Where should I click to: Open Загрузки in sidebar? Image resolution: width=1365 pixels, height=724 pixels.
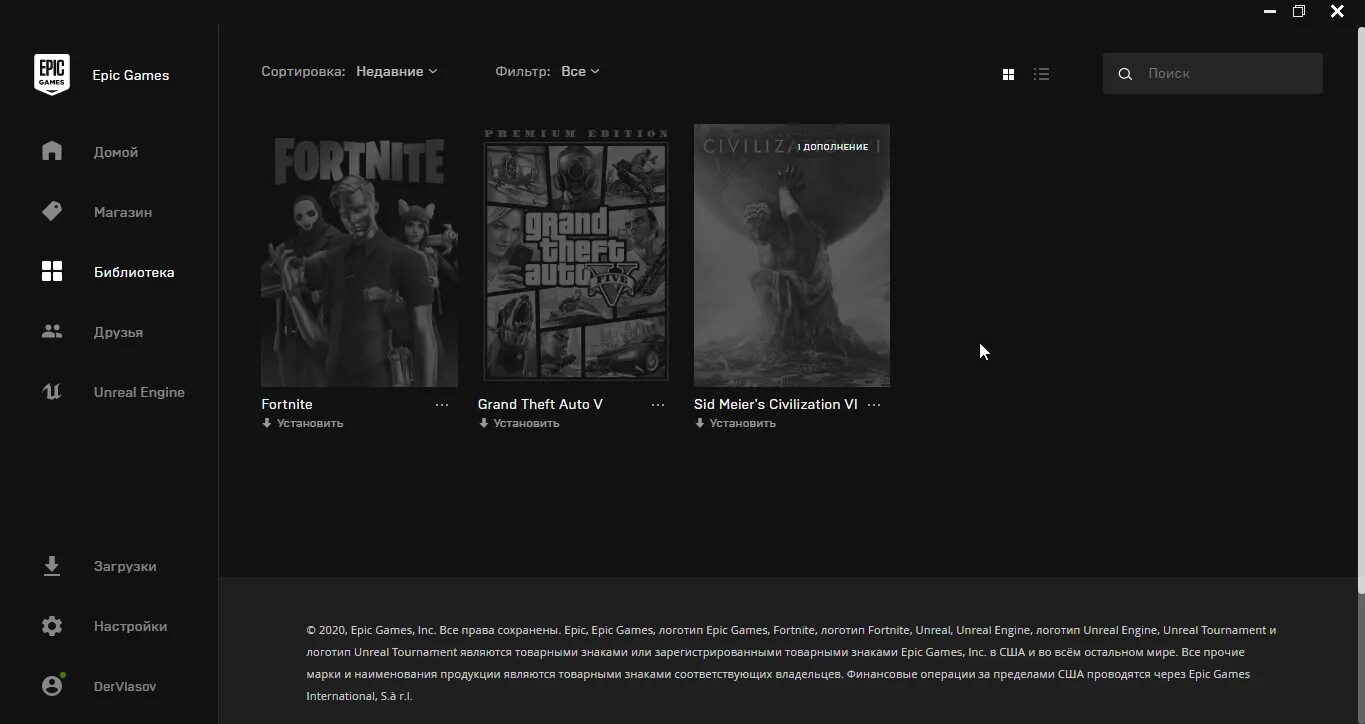[125, 566]
